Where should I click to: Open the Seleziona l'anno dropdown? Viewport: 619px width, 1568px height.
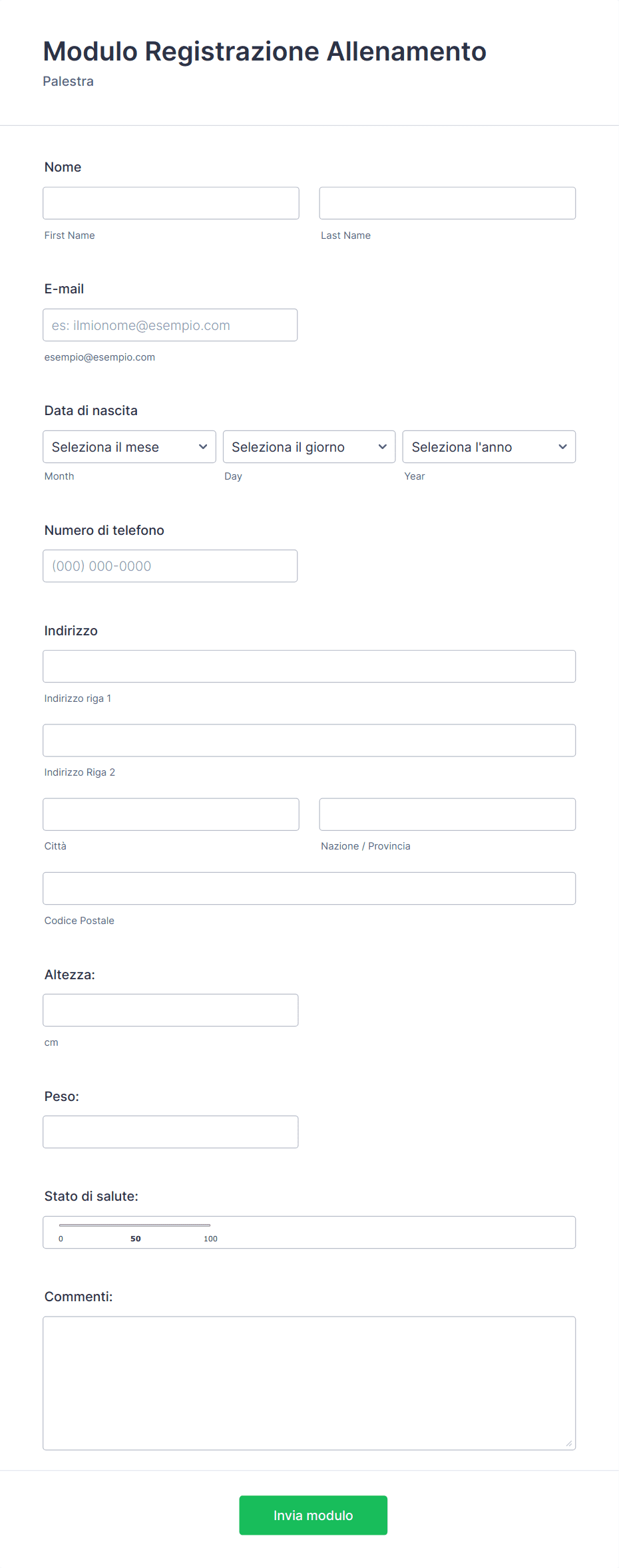[489, 447]
